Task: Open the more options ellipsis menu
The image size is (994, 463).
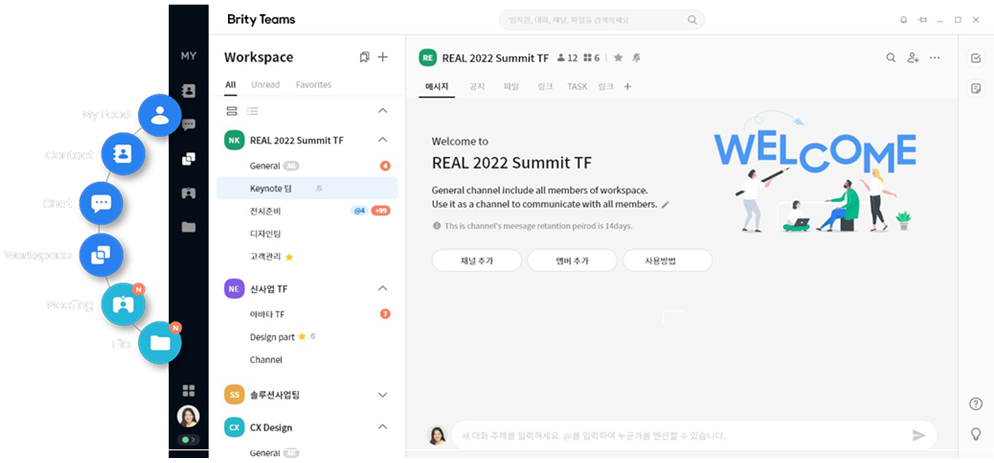Action: 934,58
